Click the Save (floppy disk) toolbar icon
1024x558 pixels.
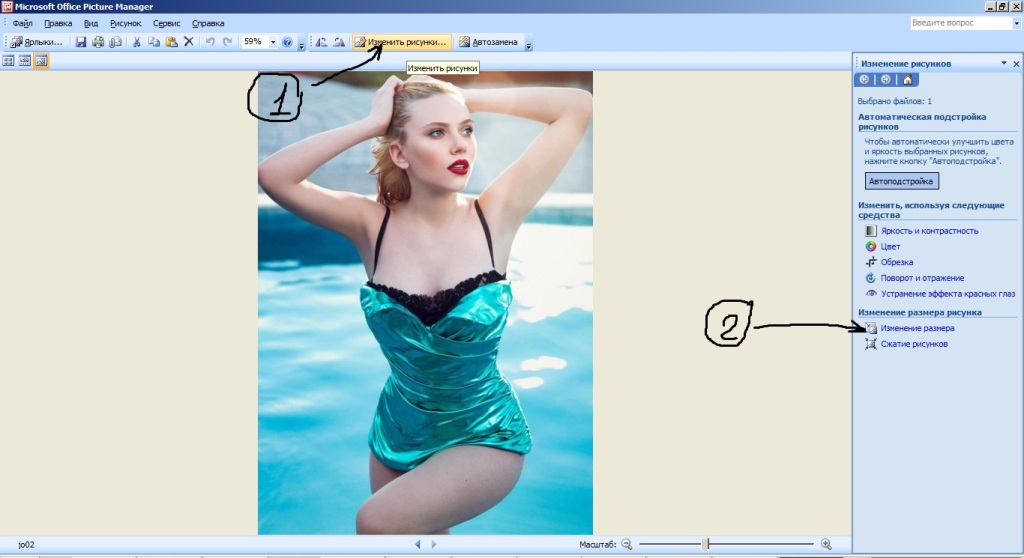click(x=82, y=42)
